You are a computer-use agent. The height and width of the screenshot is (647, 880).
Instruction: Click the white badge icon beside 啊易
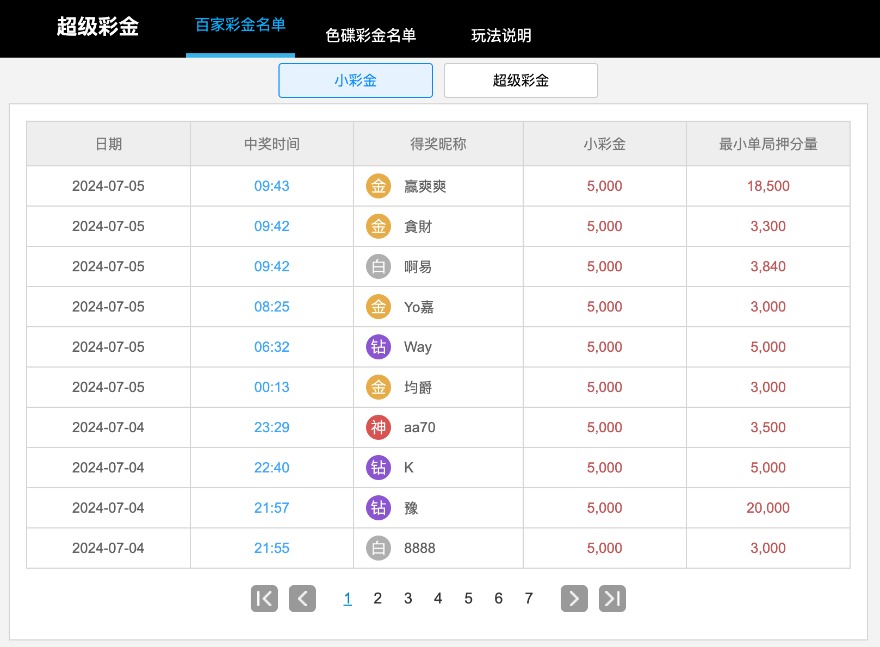(378, 267)
